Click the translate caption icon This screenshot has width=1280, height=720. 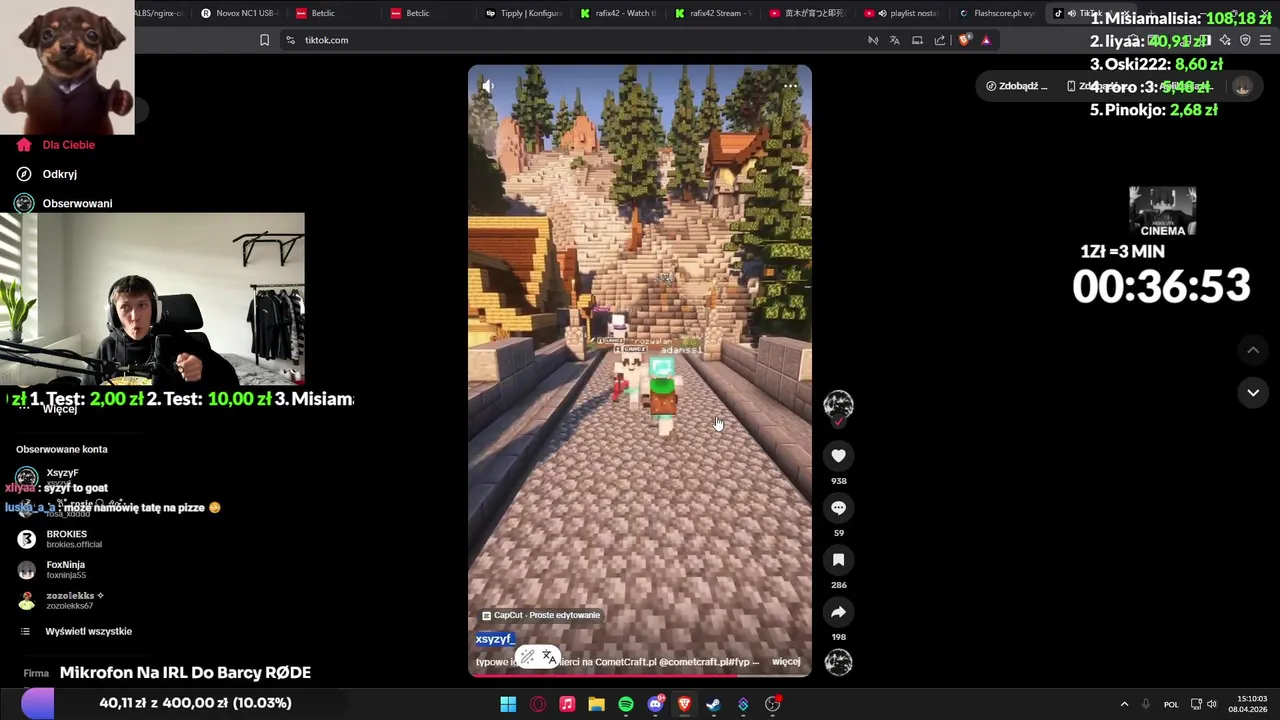[549, 657]
